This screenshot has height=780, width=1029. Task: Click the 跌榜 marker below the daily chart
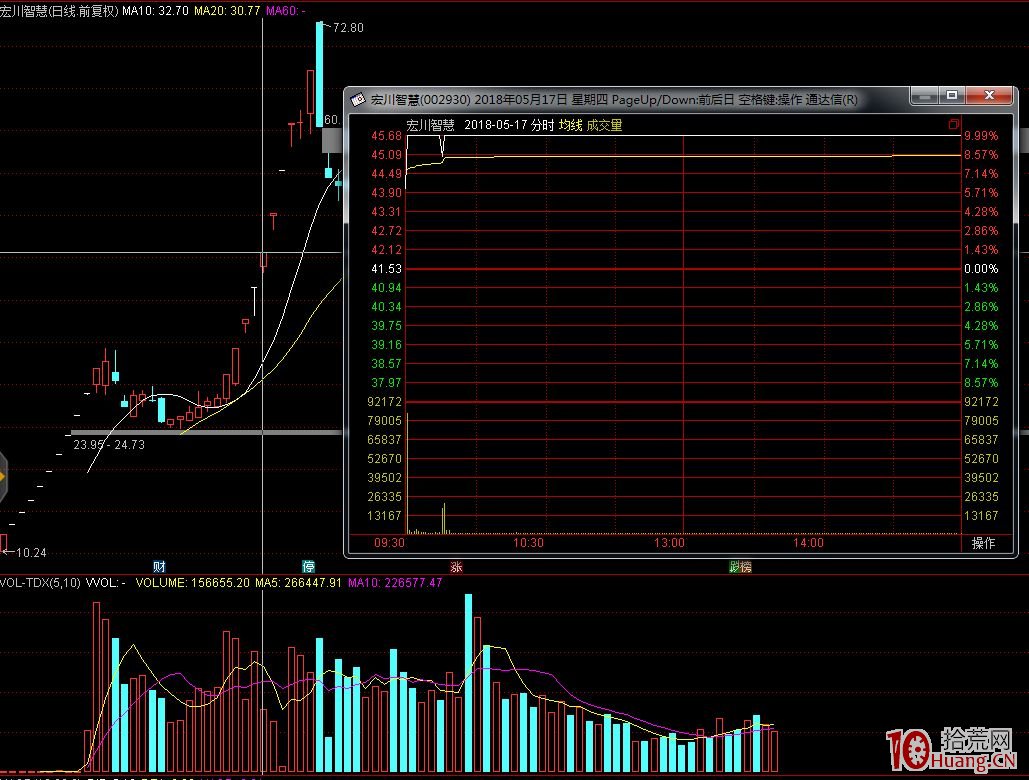(x=740, y=567)
